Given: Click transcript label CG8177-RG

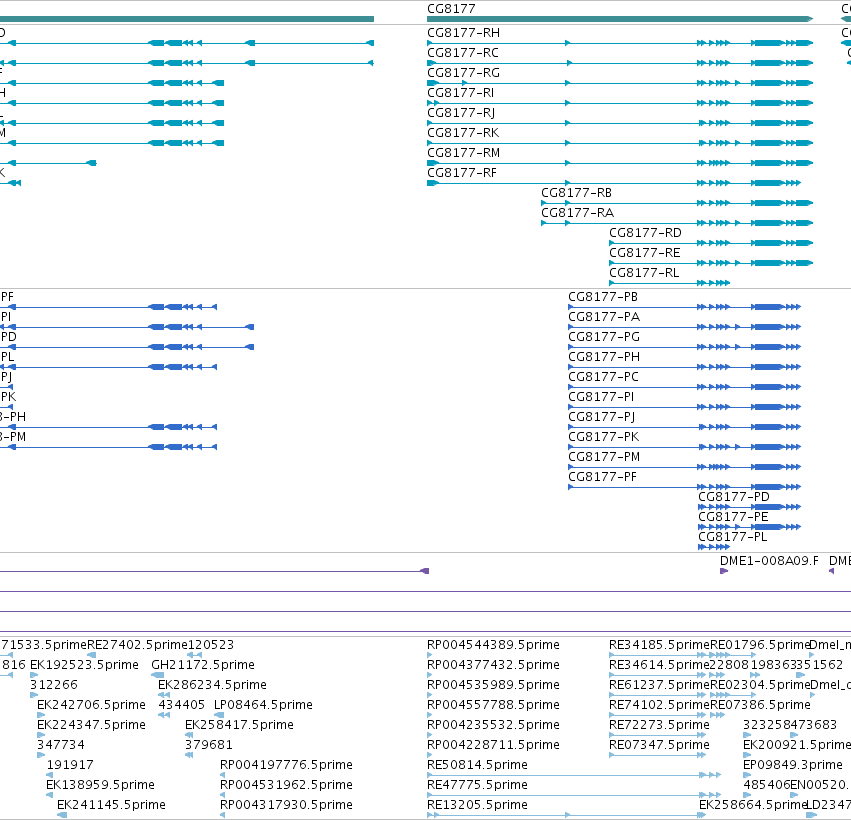Looking at the screenshot, I should click(463, 73).
